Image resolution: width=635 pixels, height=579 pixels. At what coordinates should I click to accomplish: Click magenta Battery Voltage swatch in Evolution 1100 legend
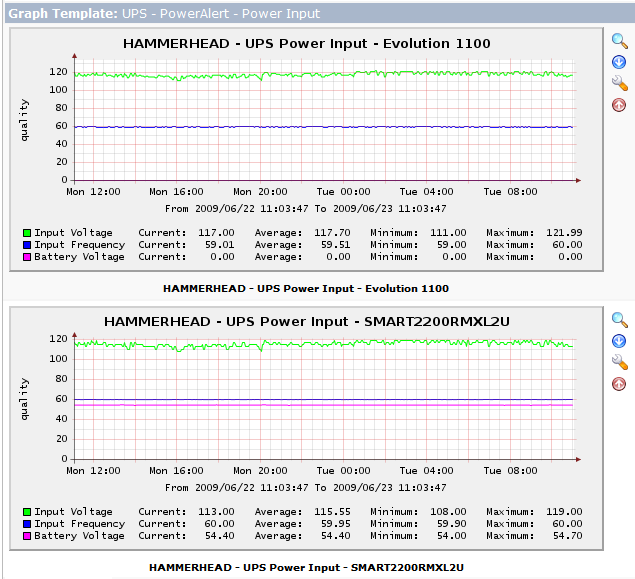[27, 257]
